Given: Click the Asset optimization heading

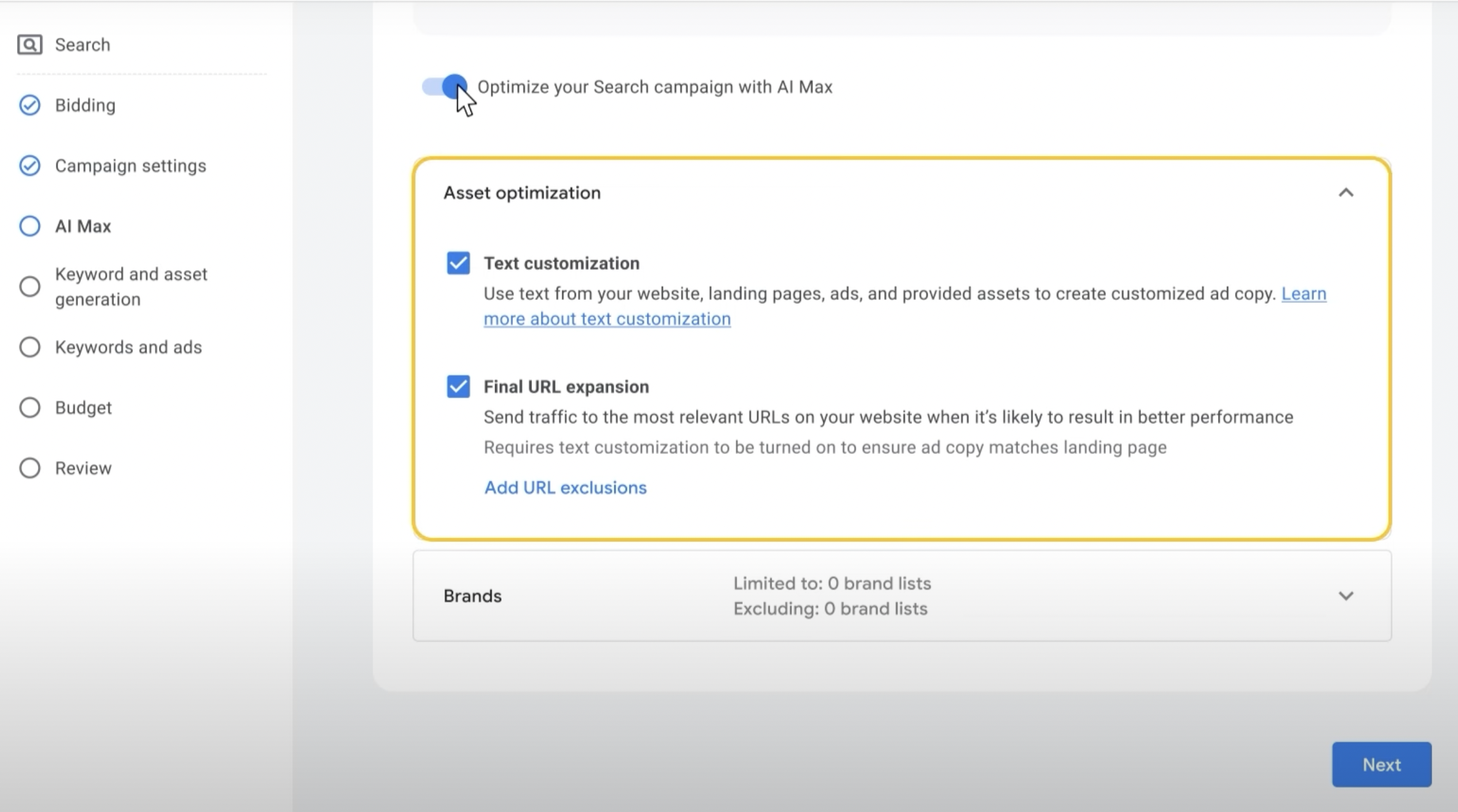Looking at the screenshot, I should coord(522,193).
